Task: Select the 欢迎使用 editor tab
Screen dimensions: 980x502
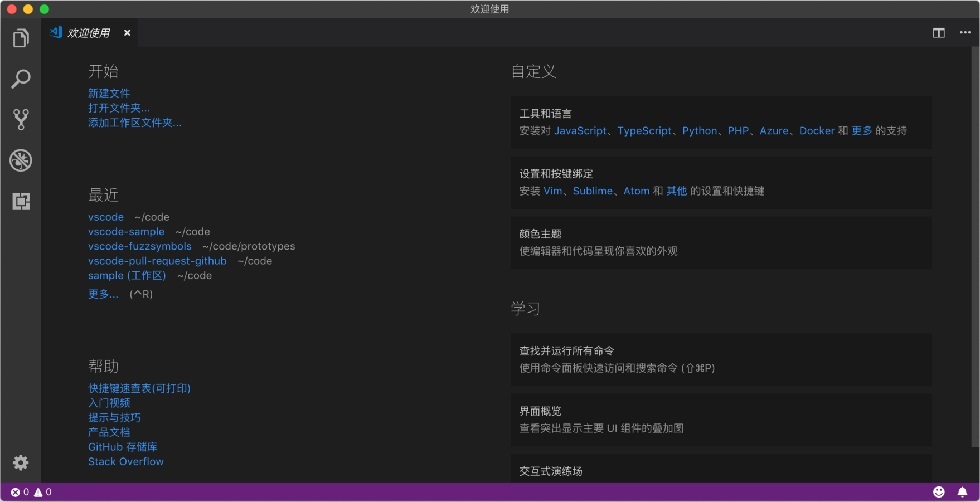Action: coord(89,33)
